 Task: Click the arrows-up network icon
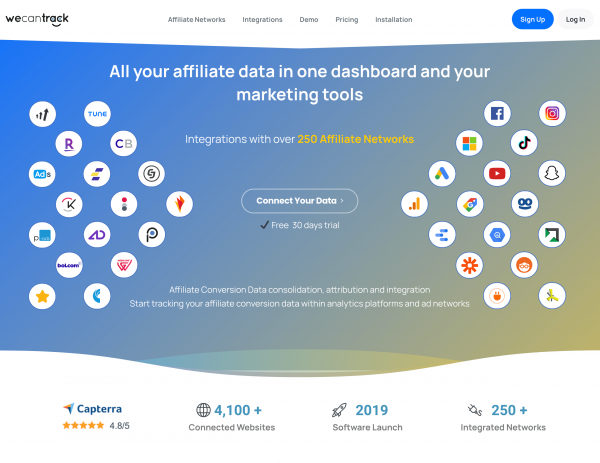click(42, 114)
